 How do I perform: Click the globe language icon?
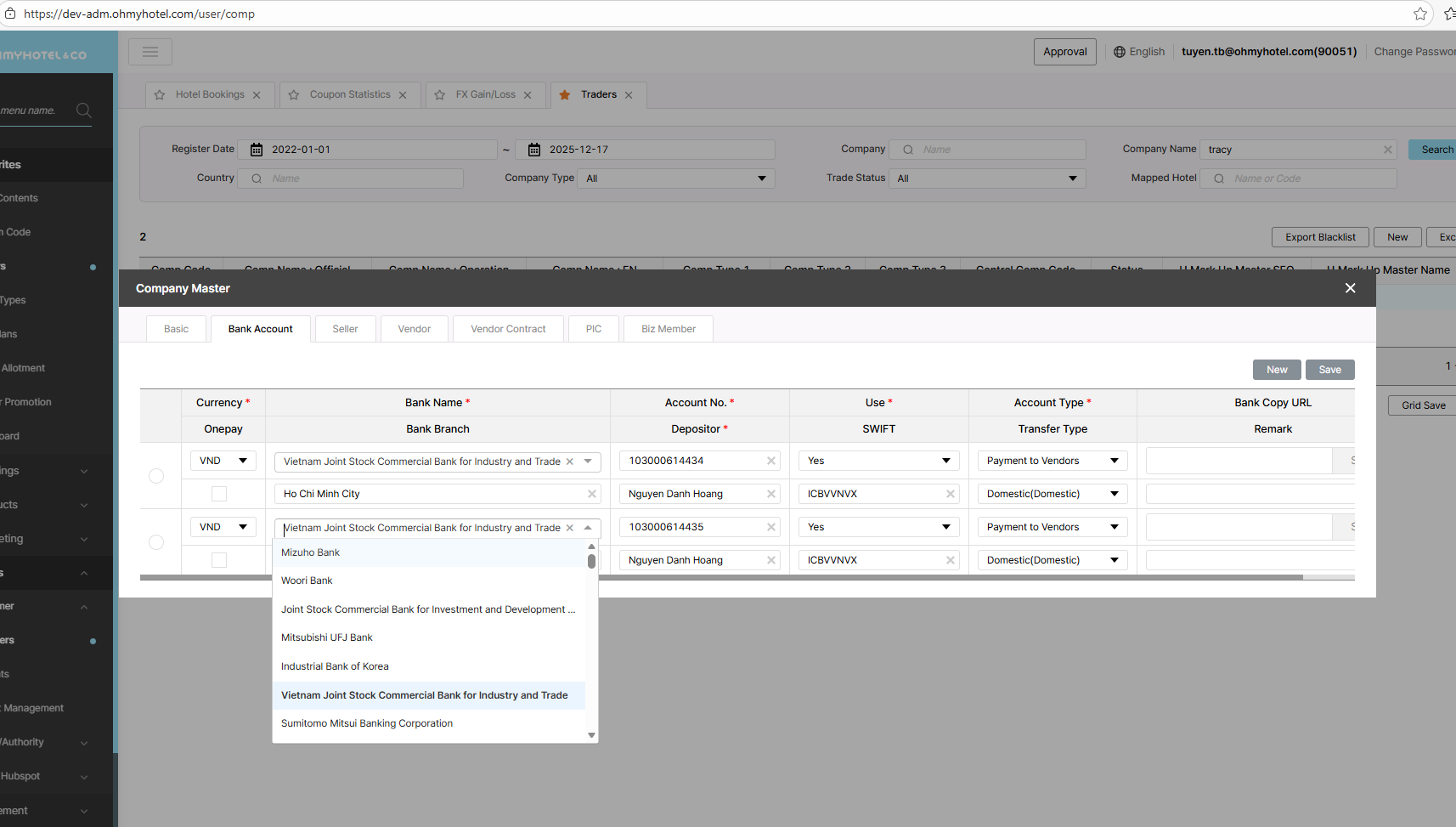point(1120,52)
